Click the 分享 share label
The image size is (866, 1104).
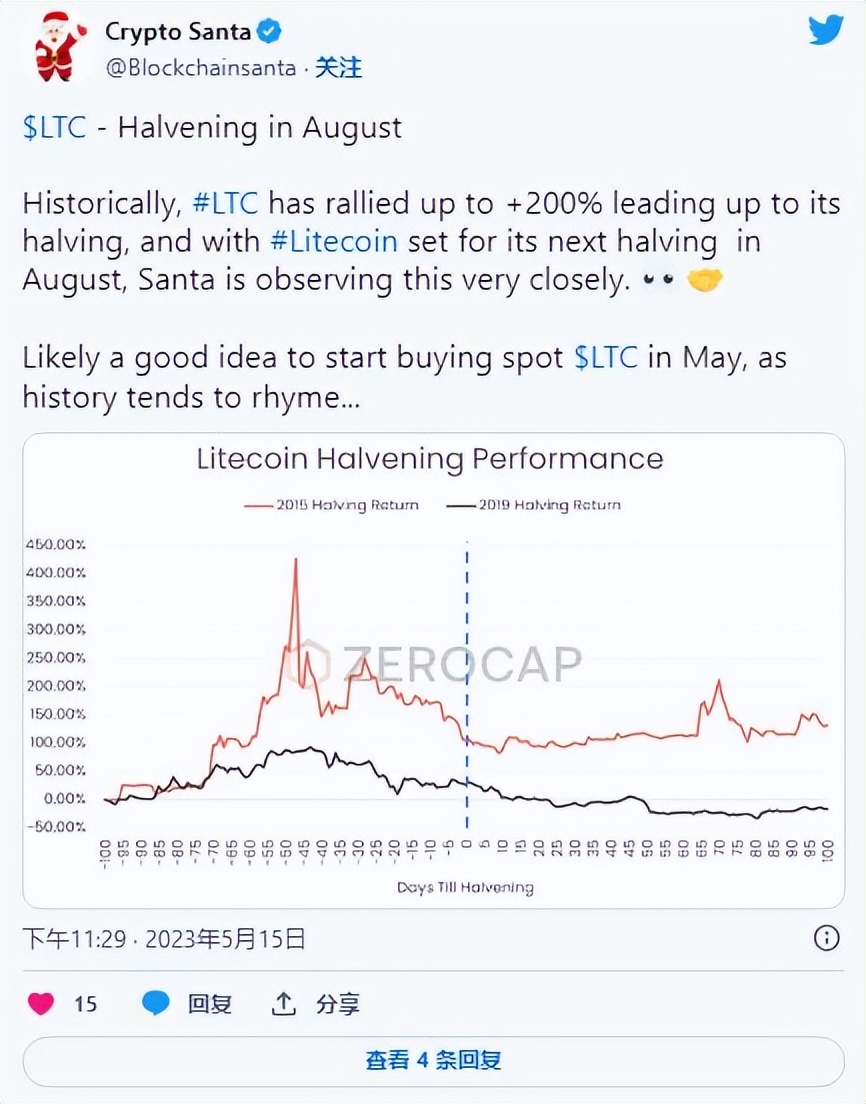pos(338,1003)
